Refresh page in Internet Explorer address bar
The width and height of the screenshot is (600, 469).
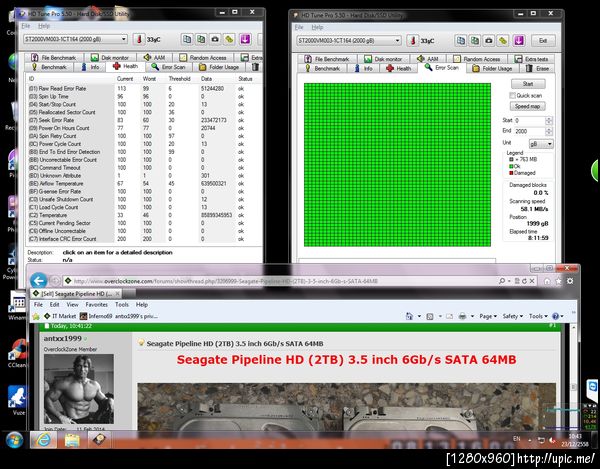tap(524, 281)
